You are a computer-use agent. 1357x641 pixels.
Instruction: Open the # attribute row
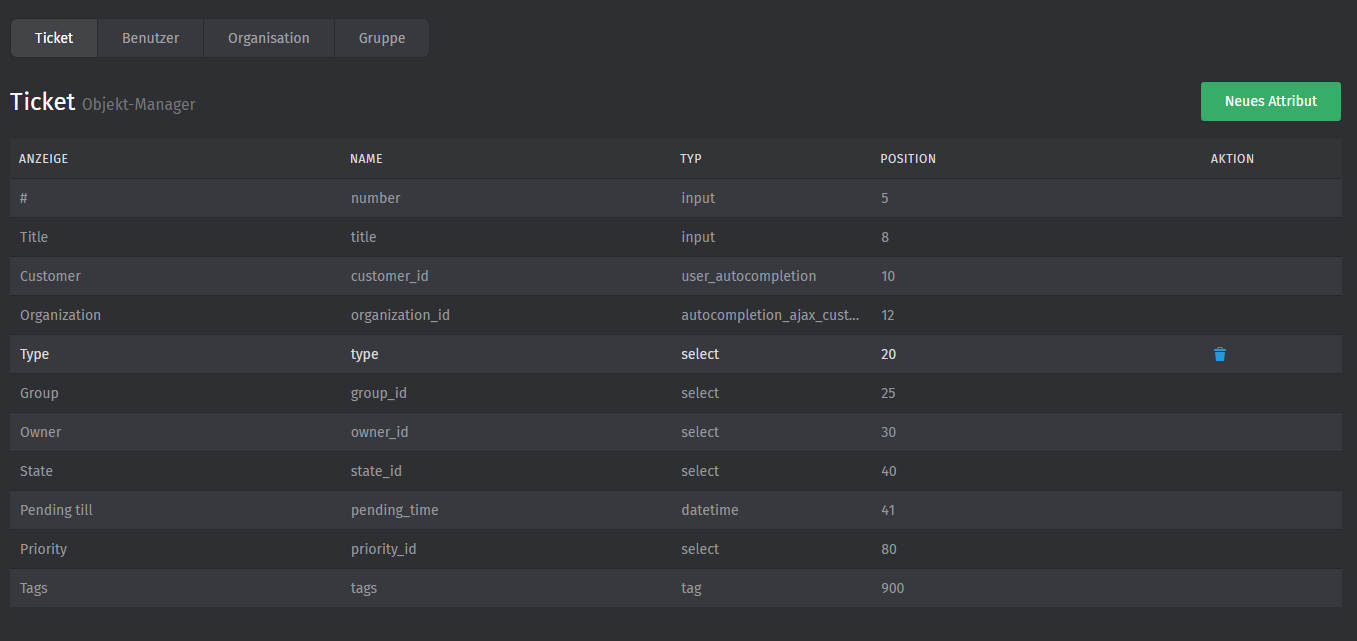coord(676,198)
